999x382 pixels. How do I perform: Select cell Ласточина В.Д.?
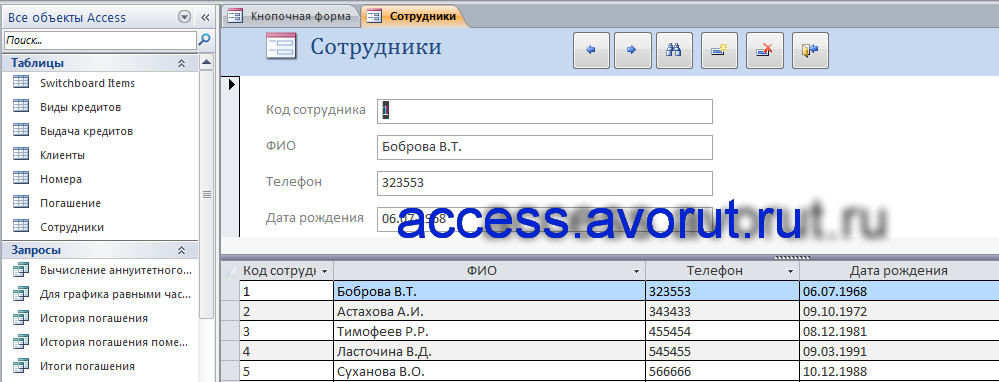point(489,352)
